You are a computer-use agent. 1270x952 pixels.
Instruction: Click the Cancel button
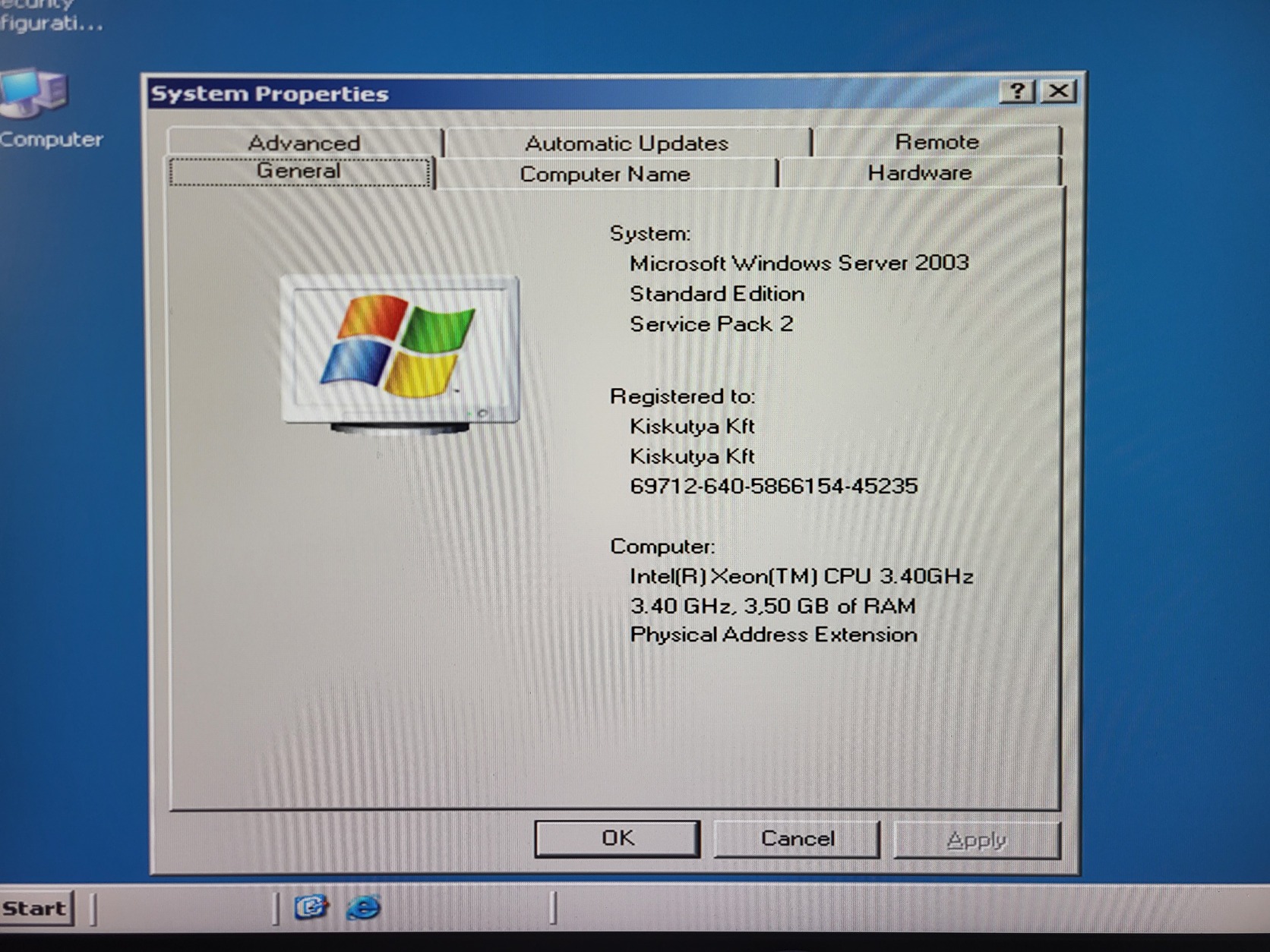pyautogui.click(x=798, y=839)
